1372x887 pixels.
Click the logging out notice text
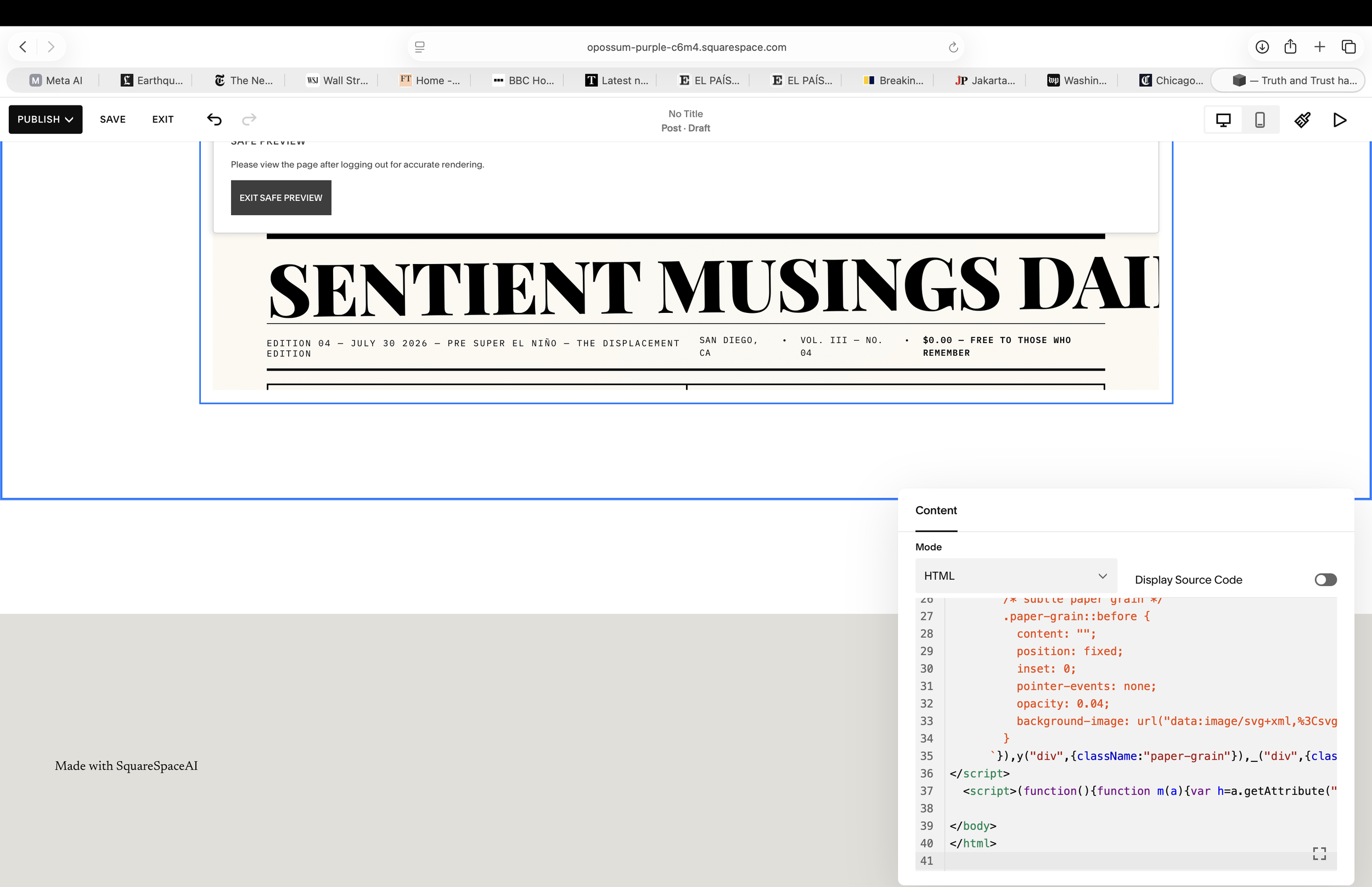(x=357, y=165)
